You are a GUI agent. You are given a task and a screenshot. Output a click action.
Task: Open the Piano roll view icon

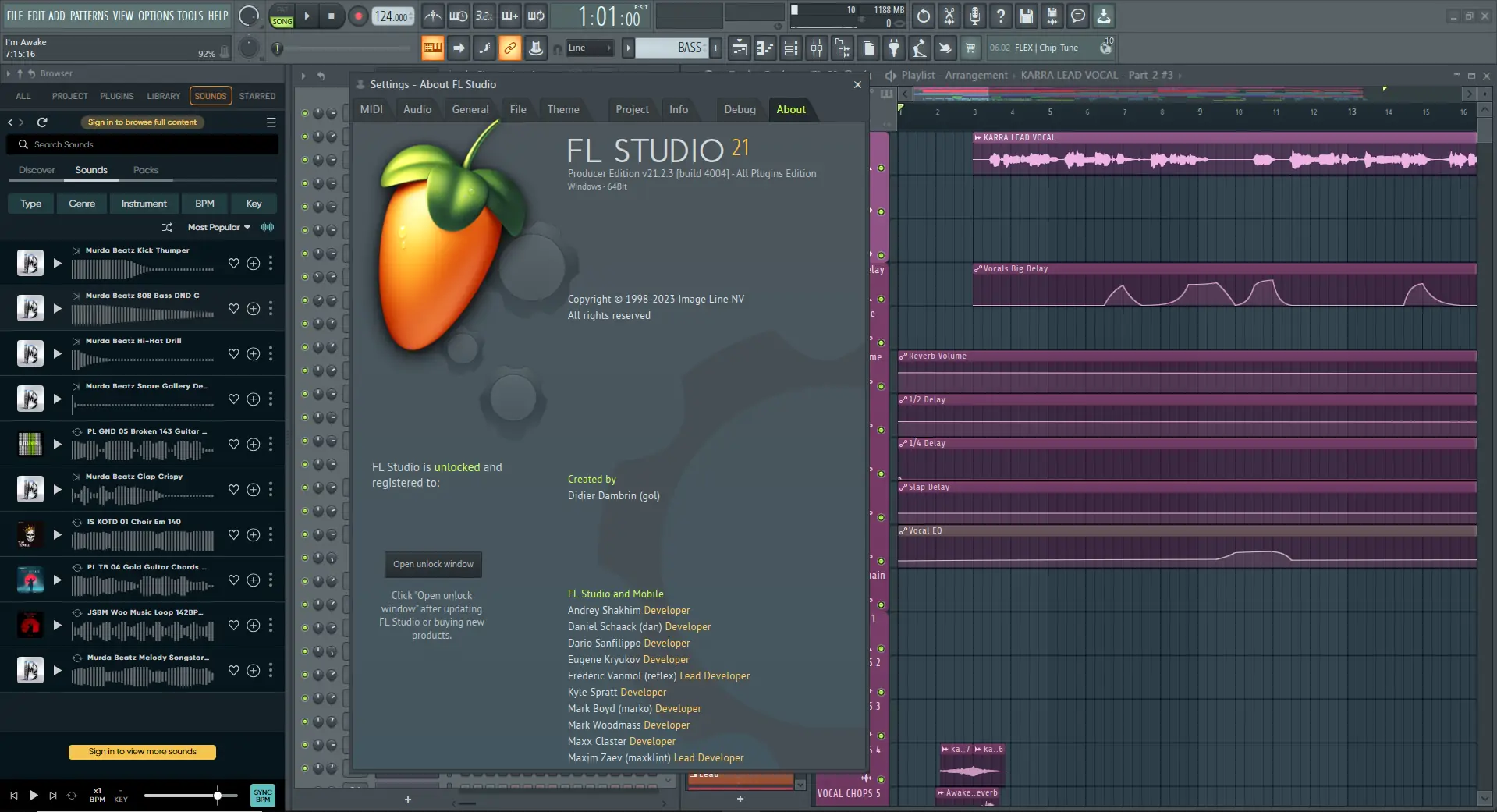point(765,48)
